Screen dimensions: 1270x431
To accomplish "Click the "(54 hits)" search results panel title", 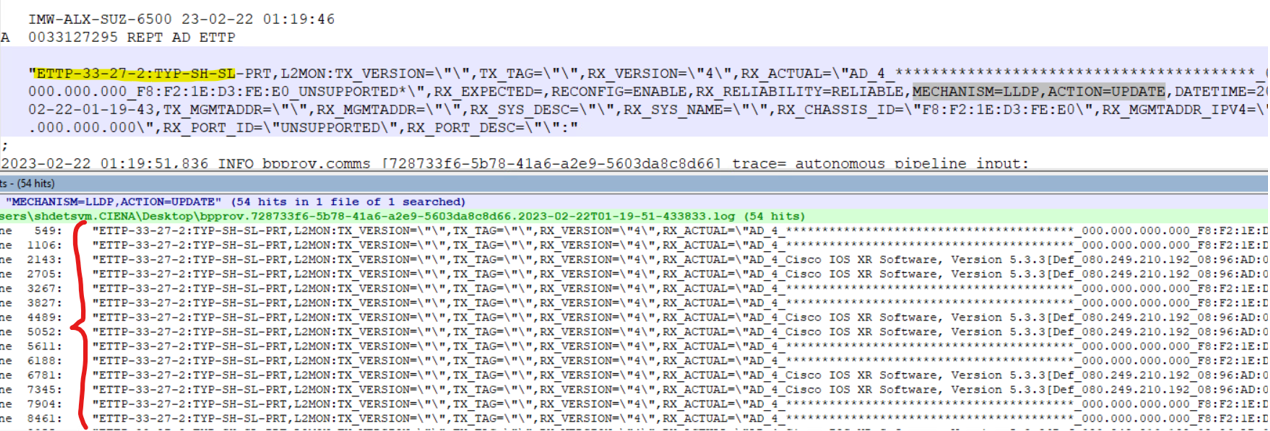I will pos(30,185).
